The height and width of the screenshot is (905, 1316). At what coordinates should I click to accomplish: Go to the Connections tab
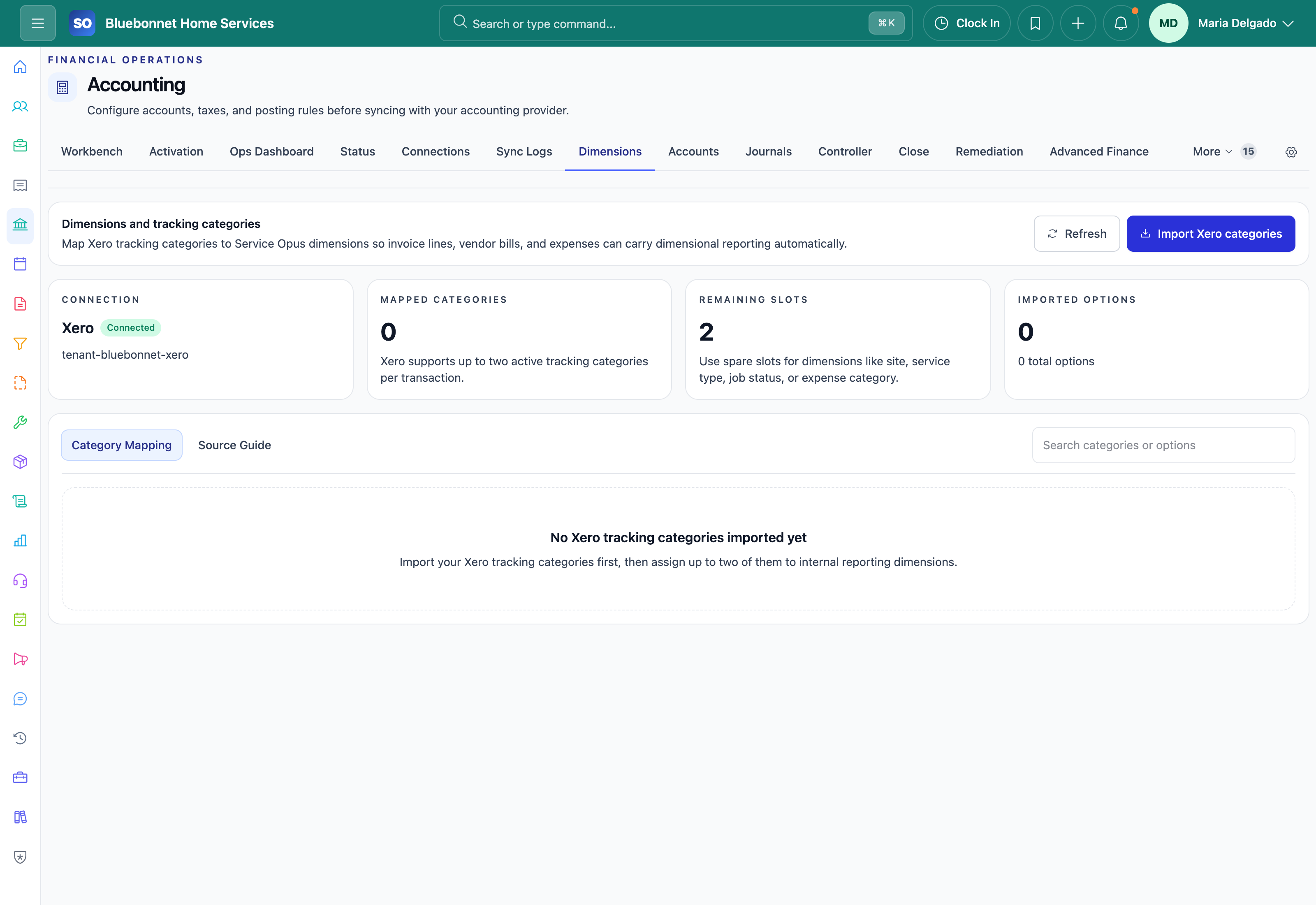click(436, 151)
